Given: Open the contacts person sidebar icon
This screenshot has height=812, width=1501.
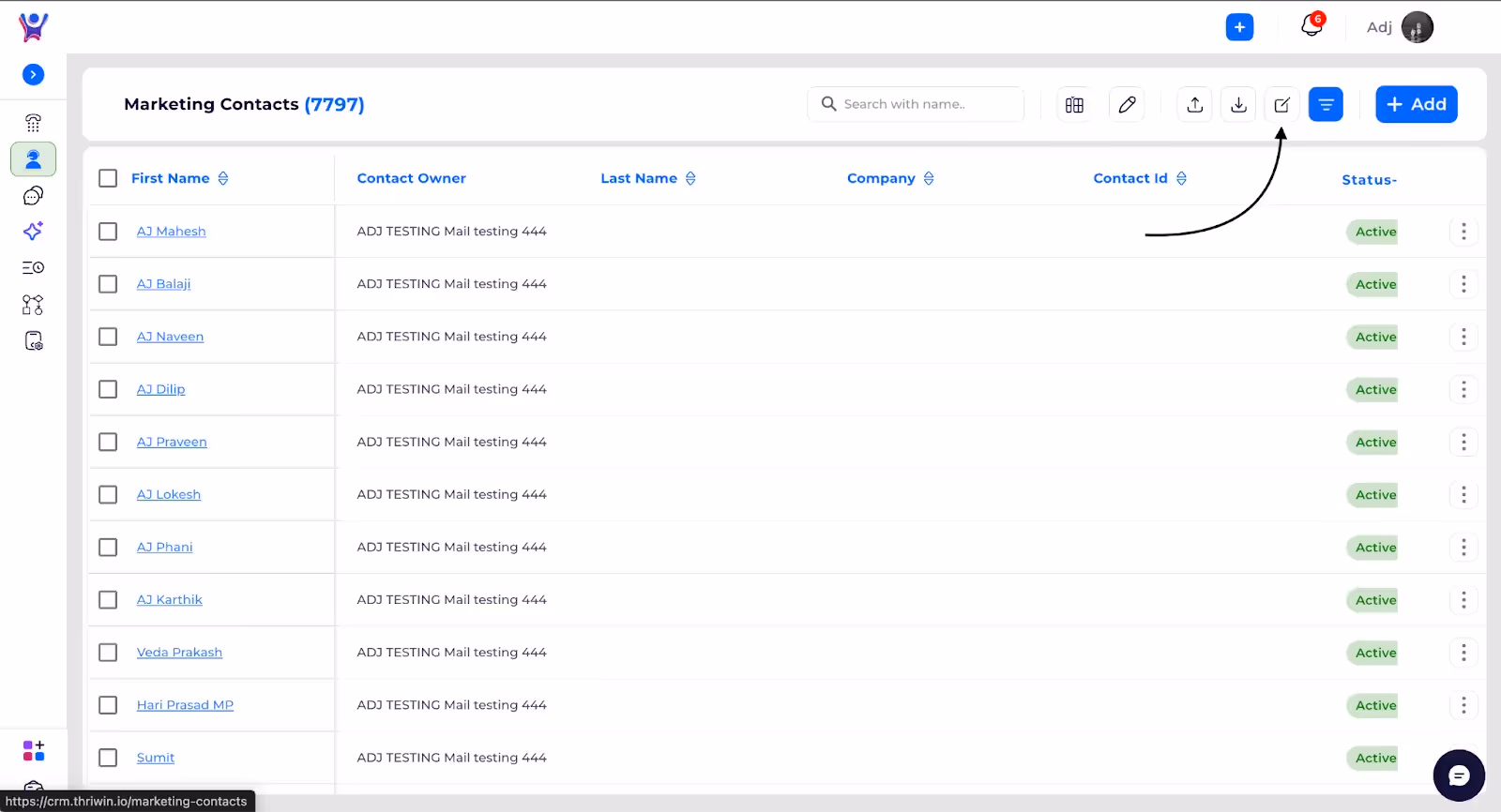Looking at the screenshot, I should point(33,159).
